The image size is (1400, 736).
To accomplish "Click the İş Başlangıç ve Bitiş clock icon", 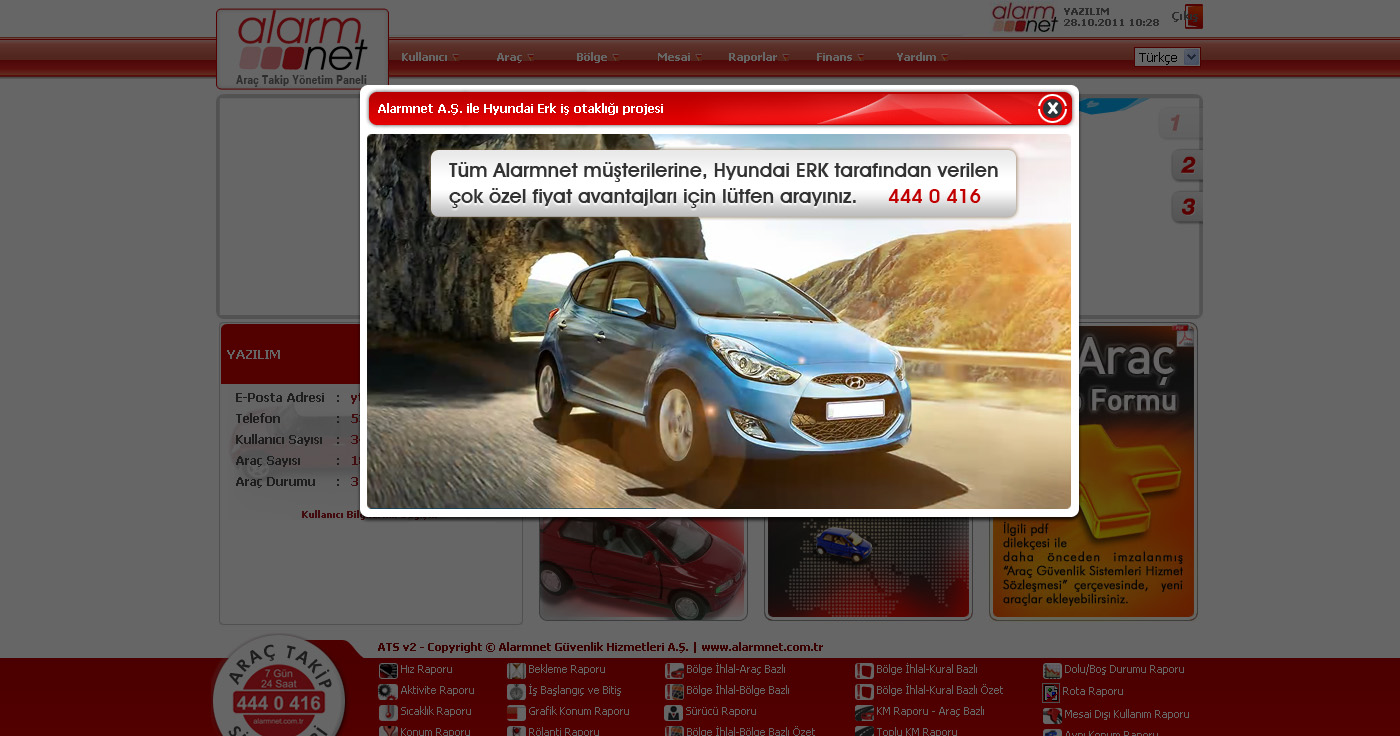I will (516, 691).
